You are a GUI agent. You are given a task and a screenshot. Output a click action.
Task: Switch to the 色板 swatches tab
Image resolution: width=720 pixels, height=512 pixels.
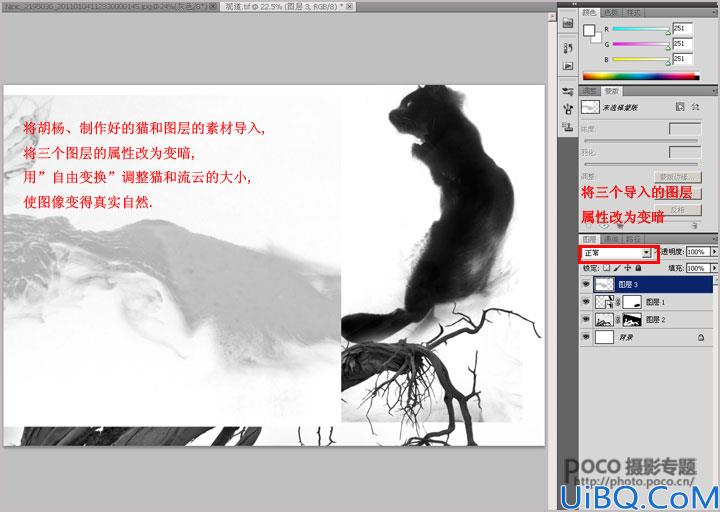[x=611, y=12]
